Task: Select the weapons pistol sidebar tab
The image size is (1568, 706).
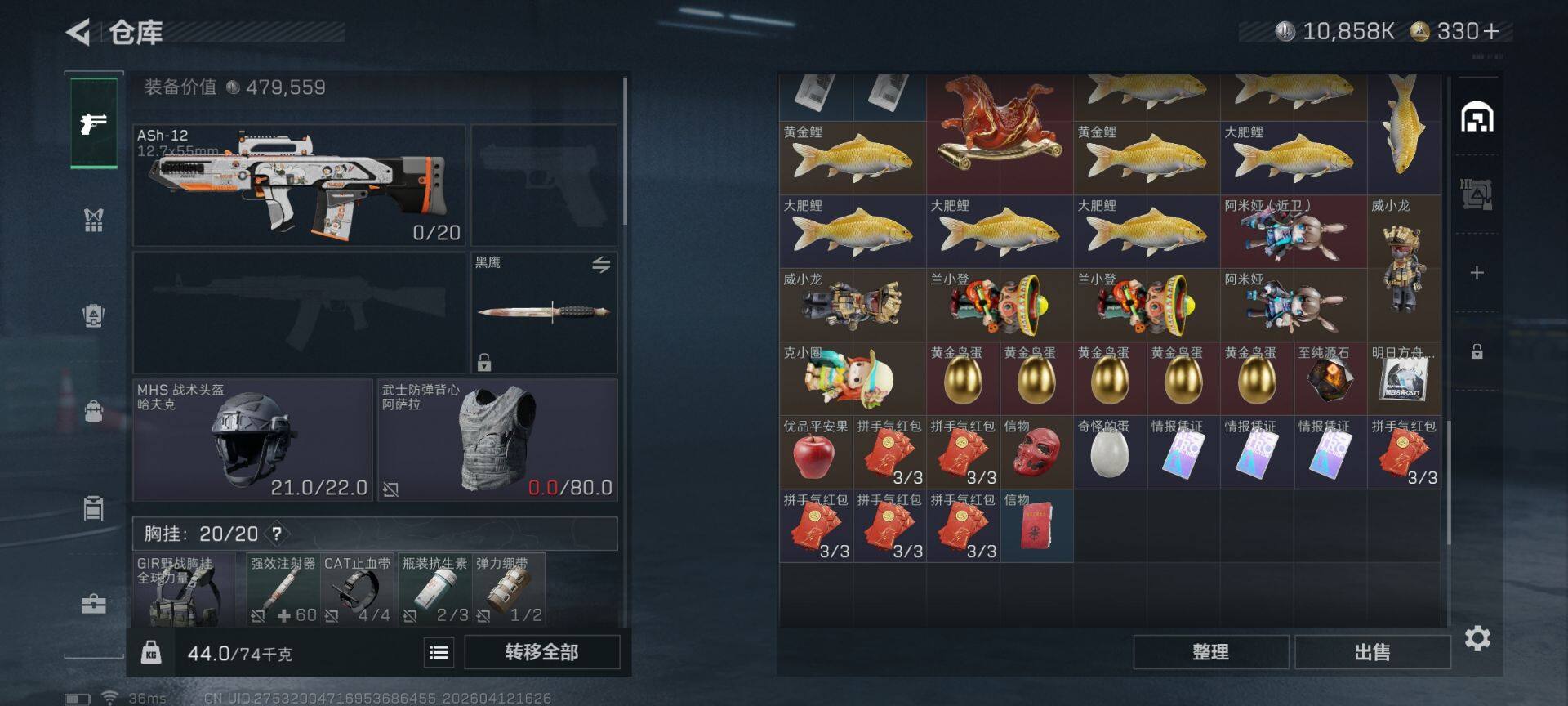Action: tap(94, 123)
